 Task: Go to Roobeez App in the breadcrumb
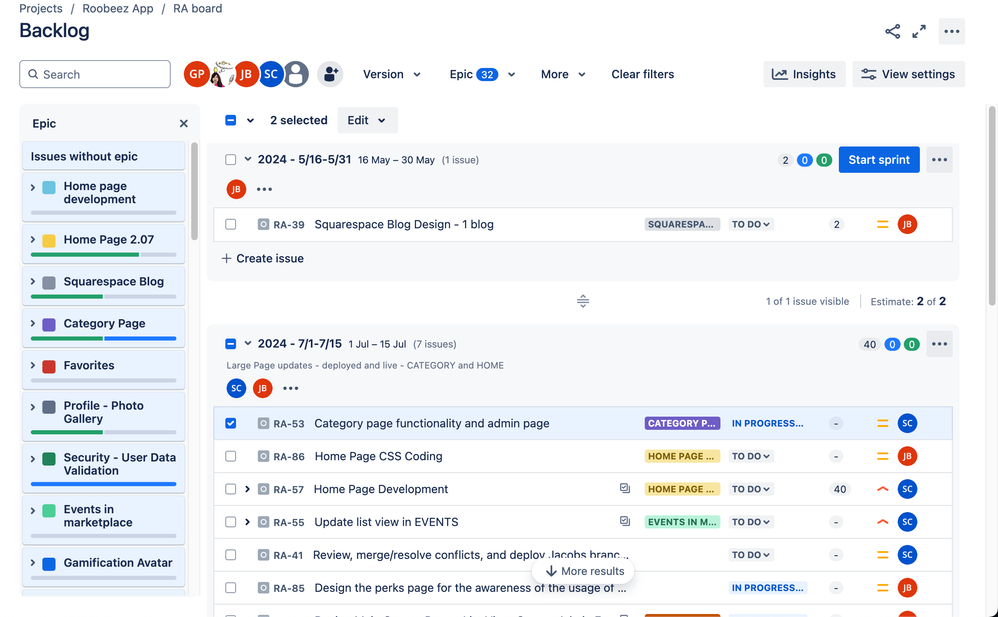tap(118, 9)
